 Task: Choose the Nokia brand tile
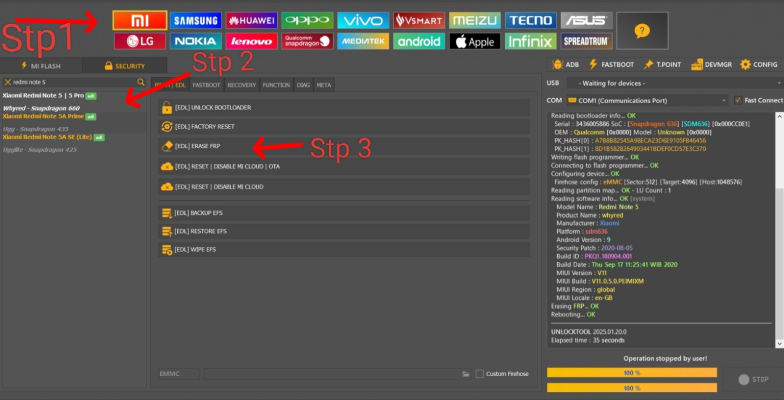[196, 41]
